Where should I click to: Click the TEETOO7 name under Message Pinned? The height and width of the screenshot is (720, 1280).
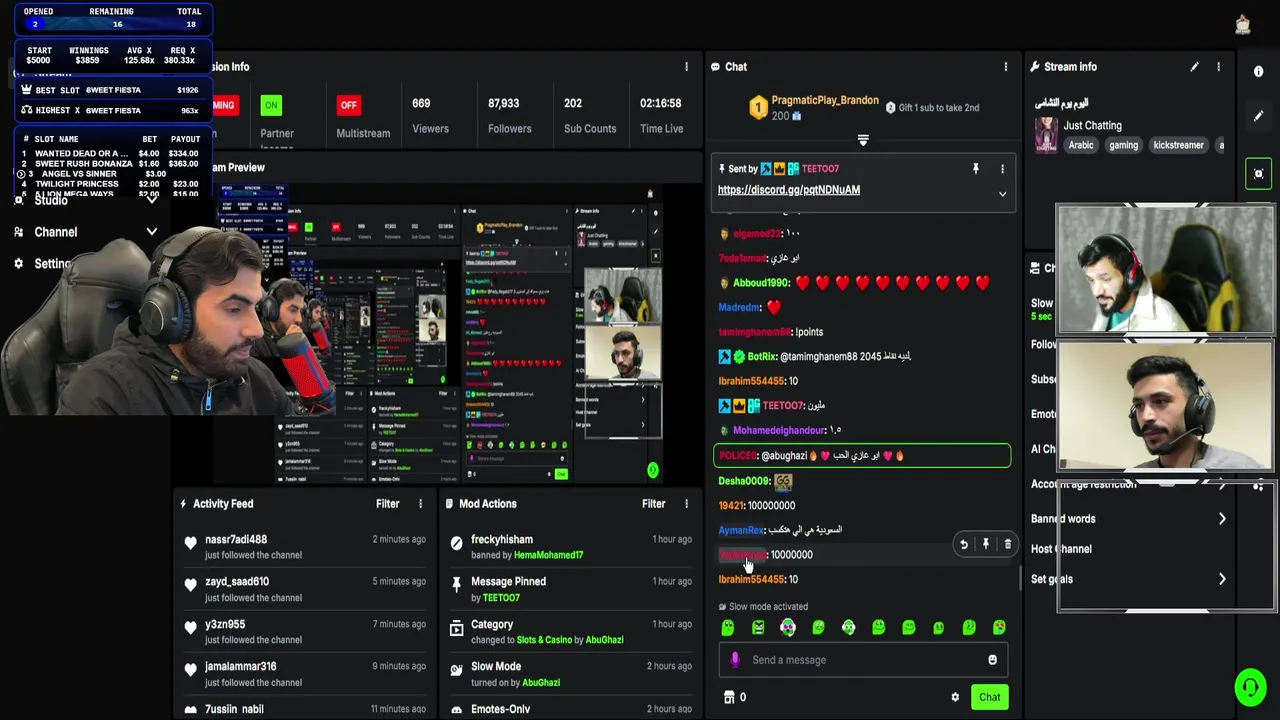[x=501, y=598]
